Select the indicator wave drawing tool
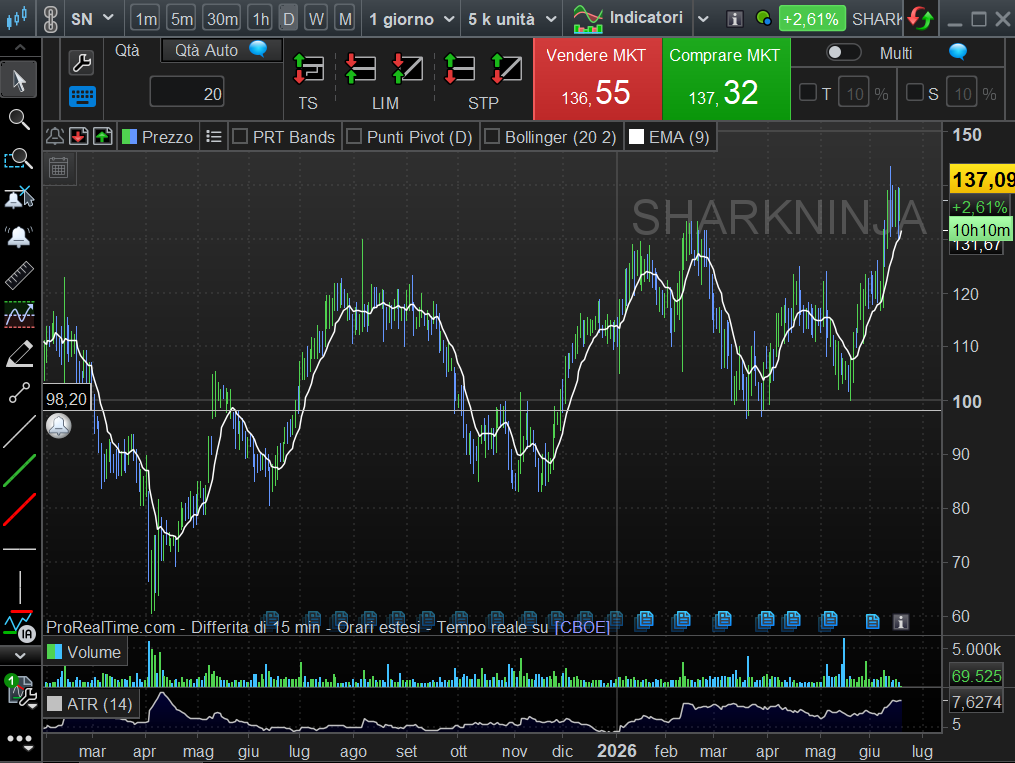Image resolution: width=1015 pixels, height=763 pixels. [x=19, y=315]
